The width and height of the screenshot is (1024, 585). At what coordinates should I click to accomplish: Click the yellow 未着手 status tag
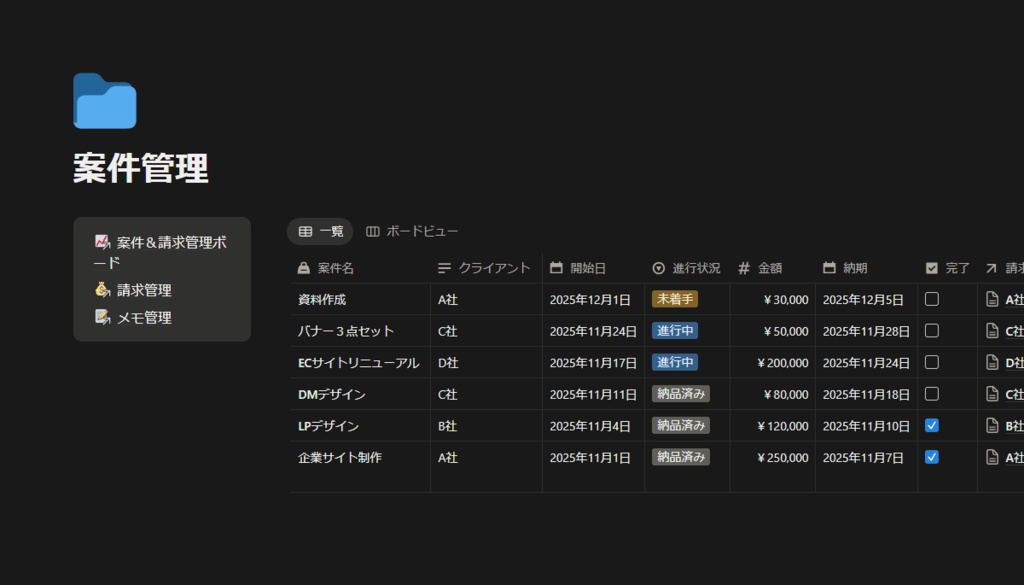point(675,299)
